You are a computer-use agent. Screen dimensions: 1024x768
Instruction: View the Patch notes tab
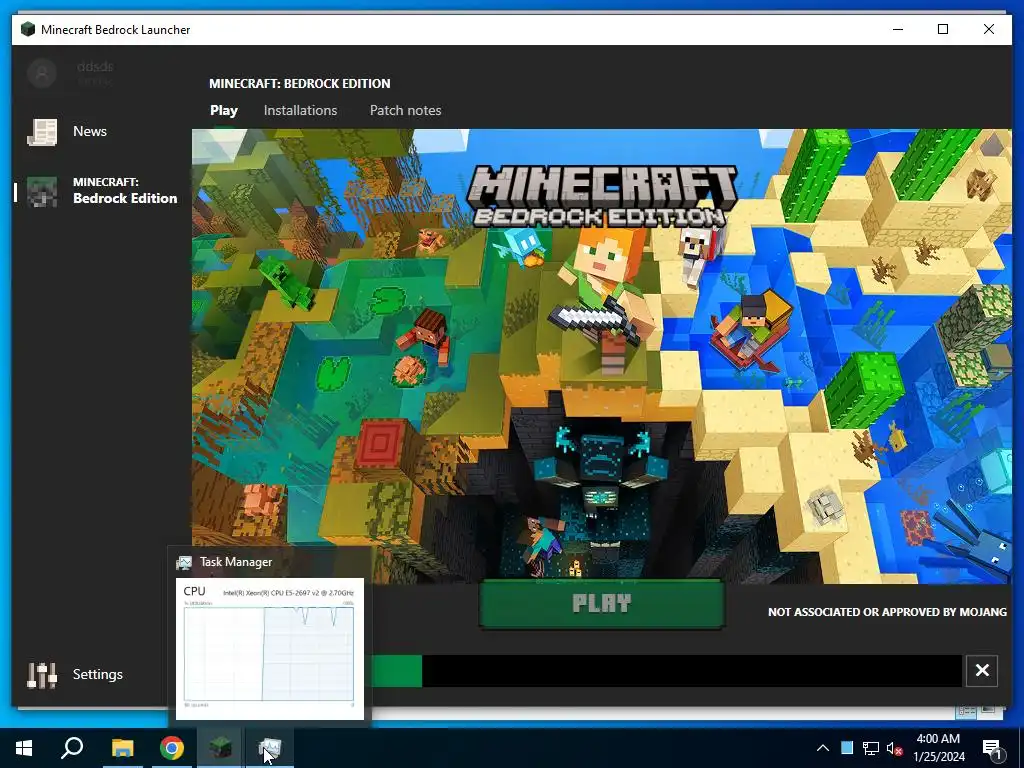point(406,110)
